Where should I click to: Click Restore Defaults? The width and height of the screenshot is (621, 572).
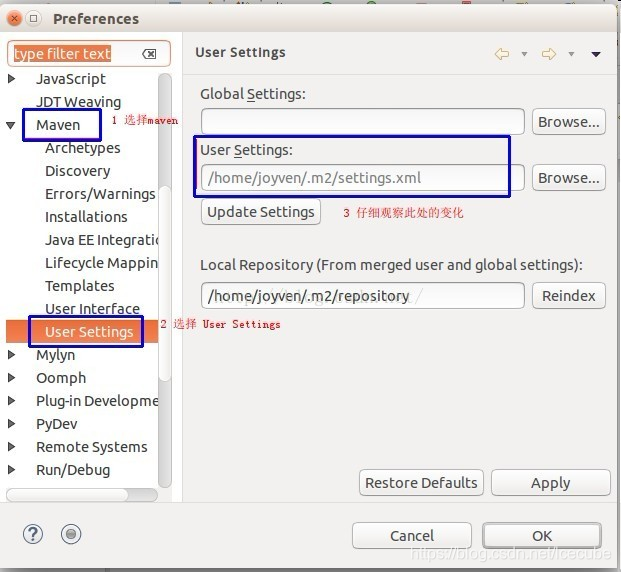(421, 482)
